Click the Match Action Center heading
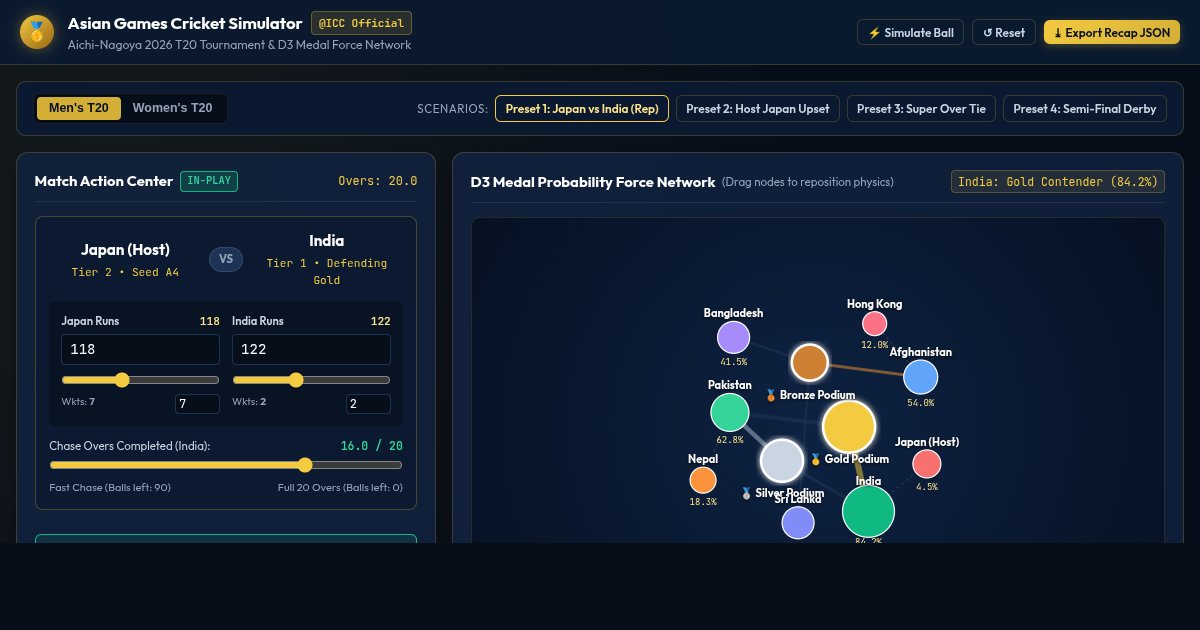The width and height of the screenshot is (1200, 630). (104, 181)
